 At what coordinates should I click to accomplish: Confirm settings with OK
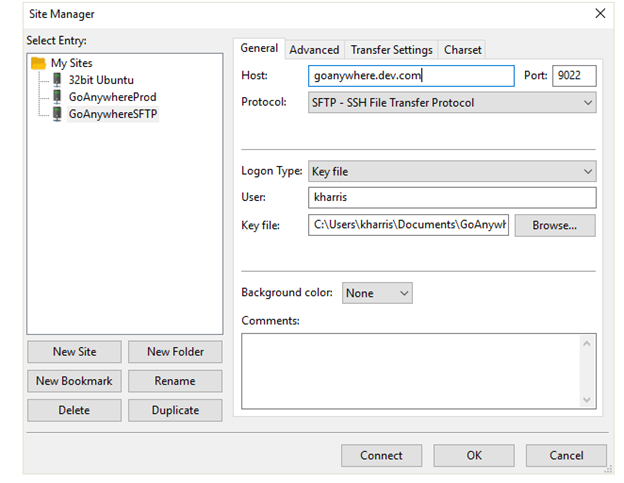pyautogui.click(x=474, y=456)
